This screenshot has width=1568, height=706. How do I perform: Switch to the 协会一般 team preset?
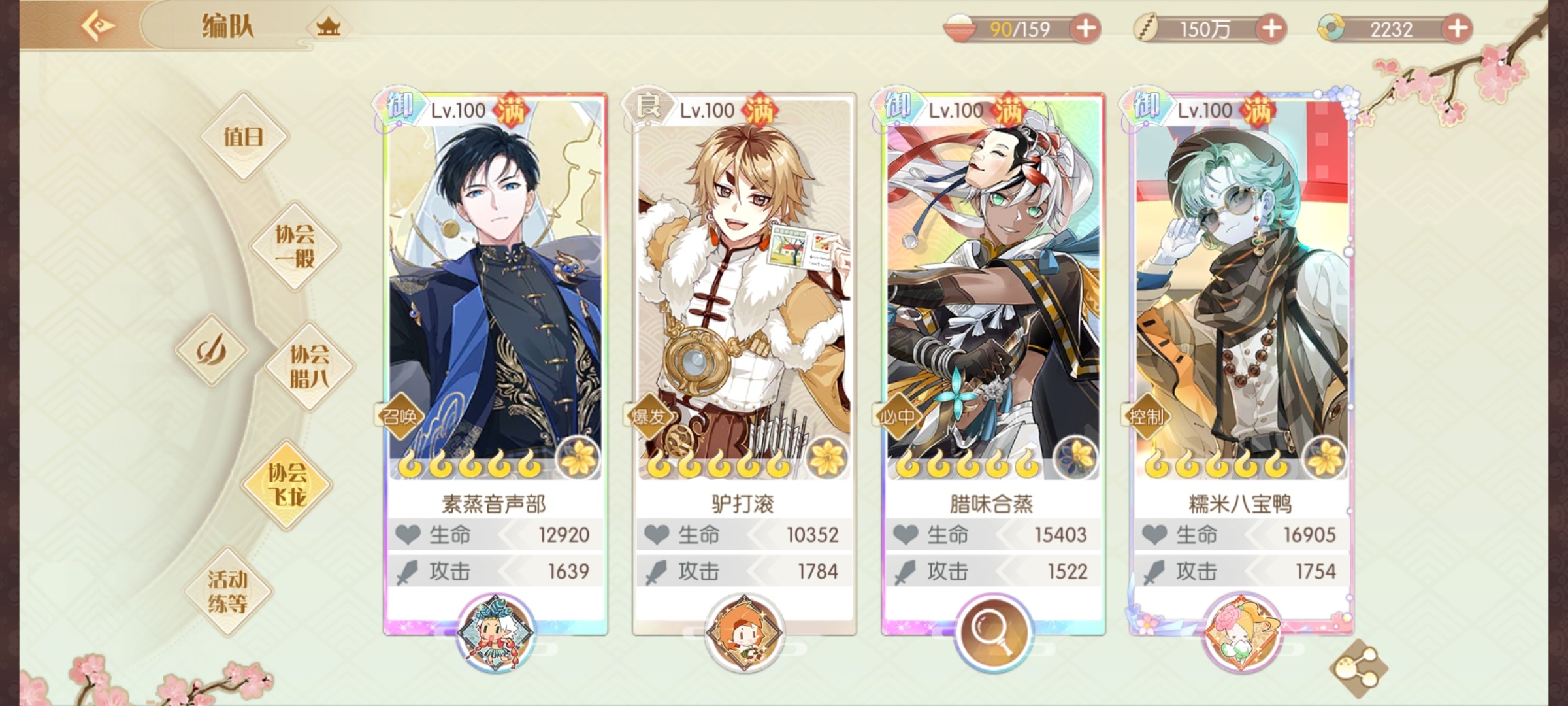point(295,246)
